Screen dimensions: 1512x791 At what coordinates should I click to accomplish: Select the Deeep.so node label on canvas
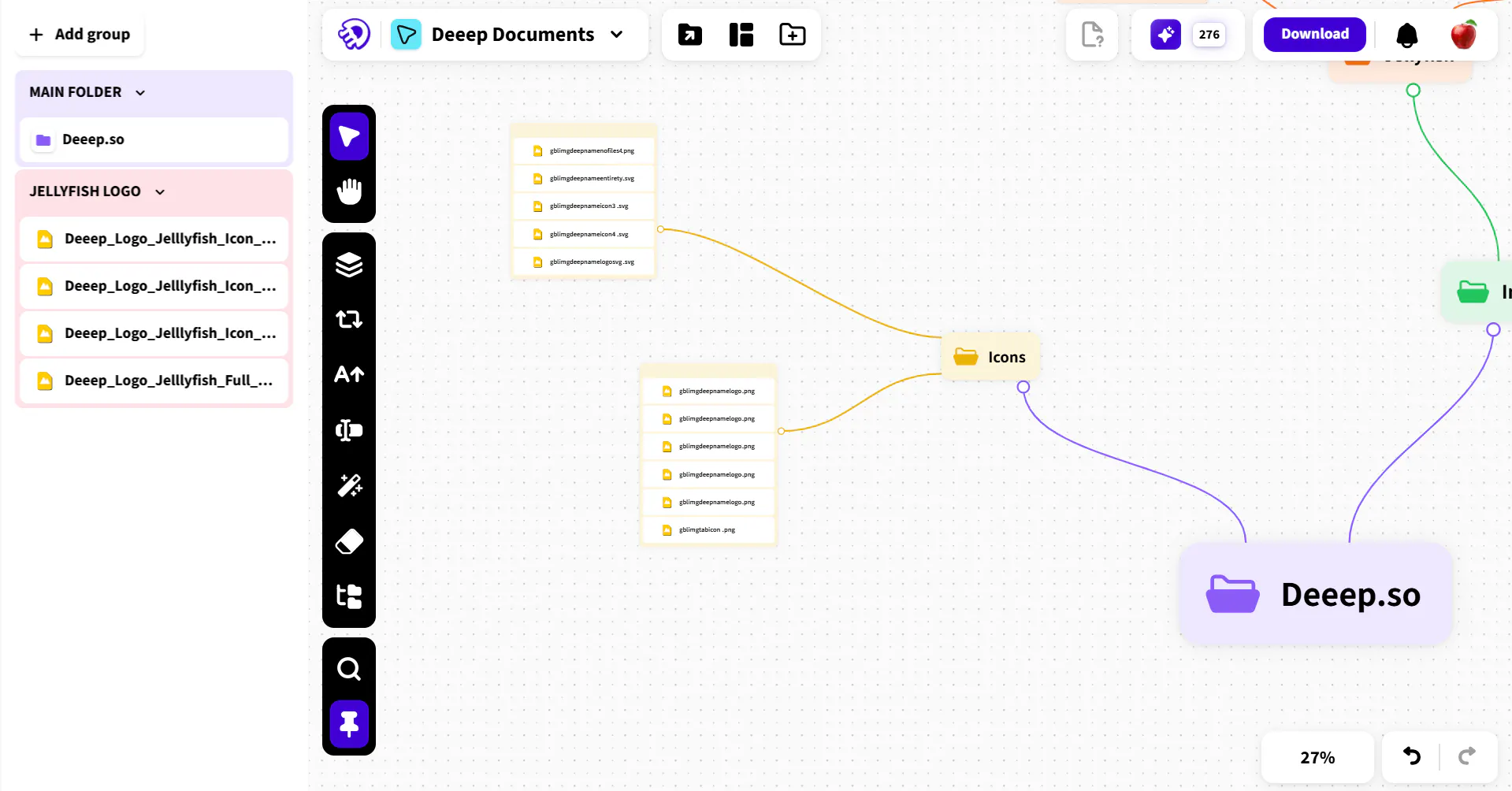(x=1350, y=595)
